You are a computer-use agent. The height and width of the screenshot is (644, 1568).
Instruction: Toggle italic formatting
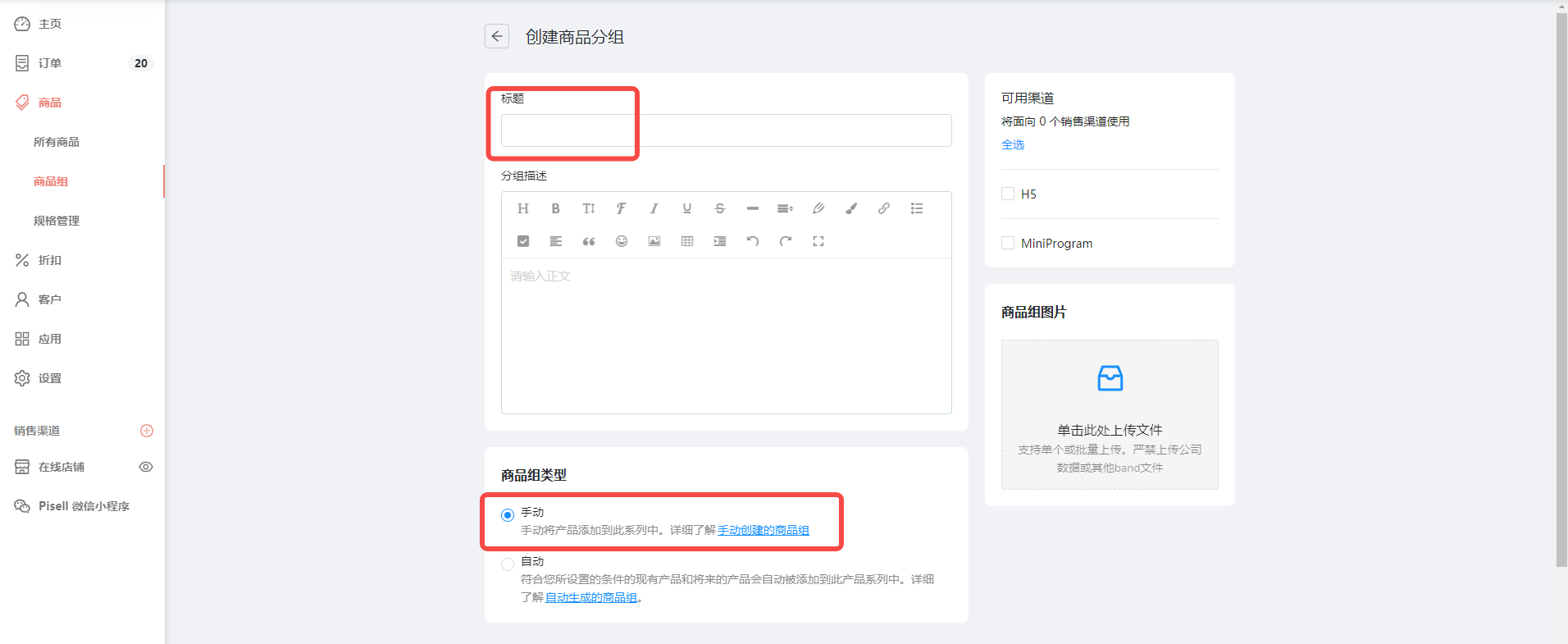coord(654,208)
